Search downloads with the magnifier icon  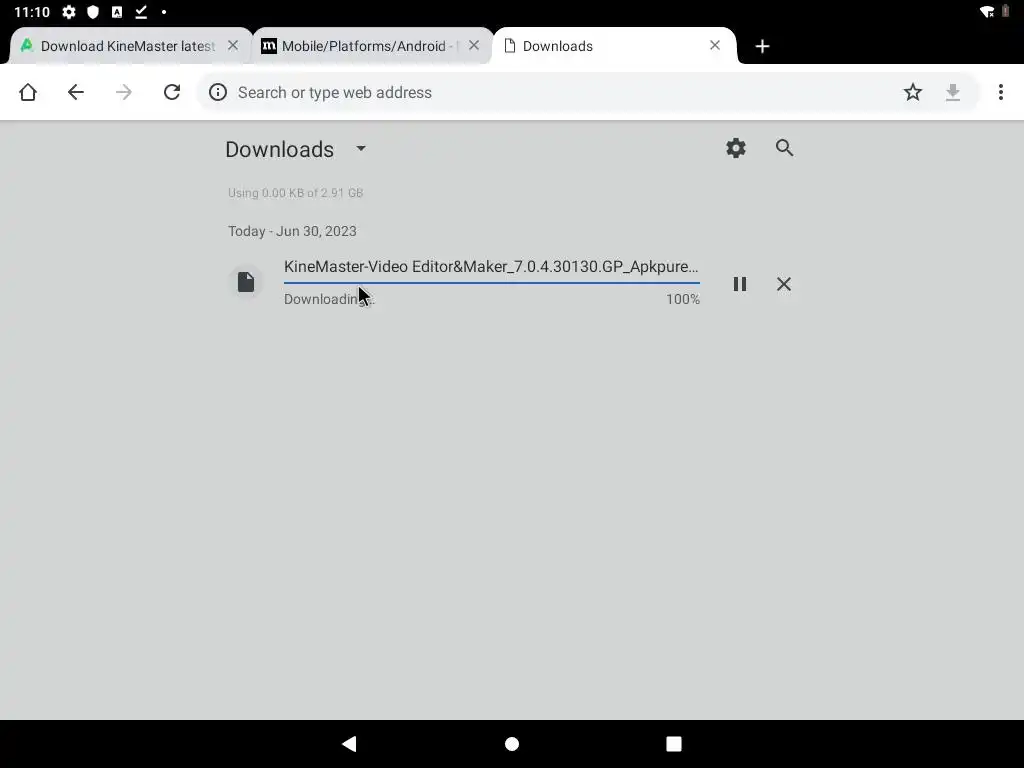pyautogui.click(x=784, y=148)
